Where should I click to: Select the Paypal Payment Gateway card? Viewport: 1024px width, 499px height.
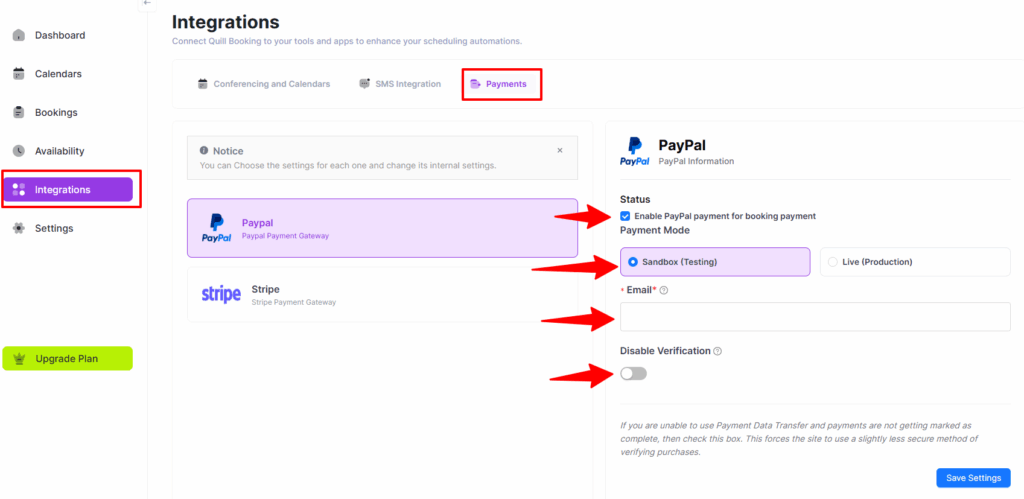(382, 228)
